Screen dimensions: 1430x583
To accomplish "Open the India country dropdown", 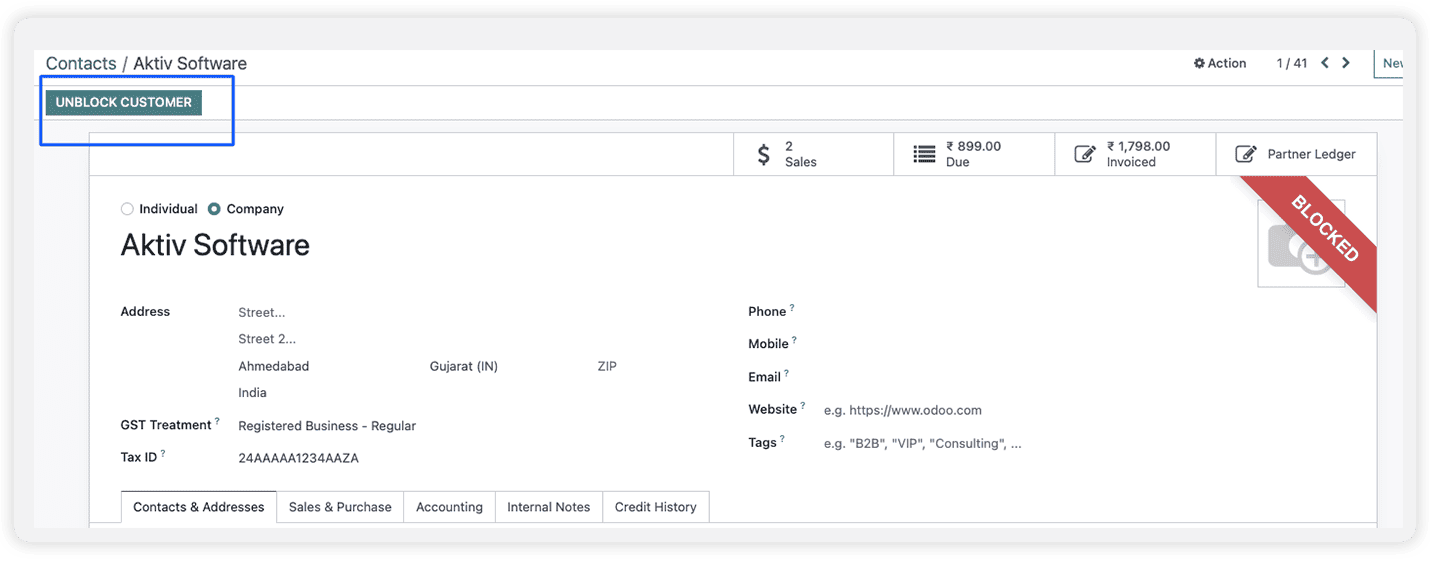I will coord(252,393).
